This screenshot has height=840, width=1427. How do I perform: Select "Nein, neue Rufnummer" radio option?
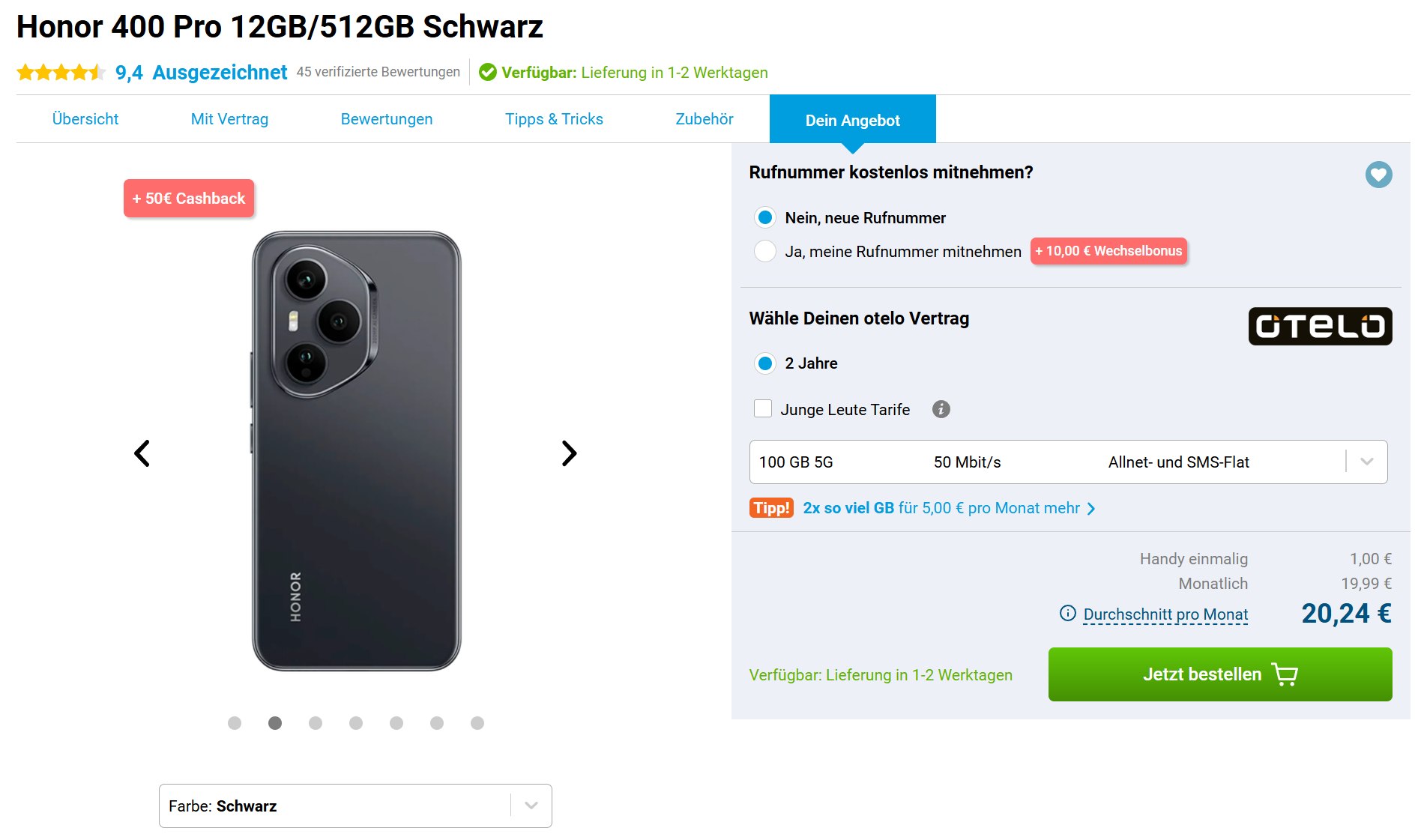coord(765,217)
